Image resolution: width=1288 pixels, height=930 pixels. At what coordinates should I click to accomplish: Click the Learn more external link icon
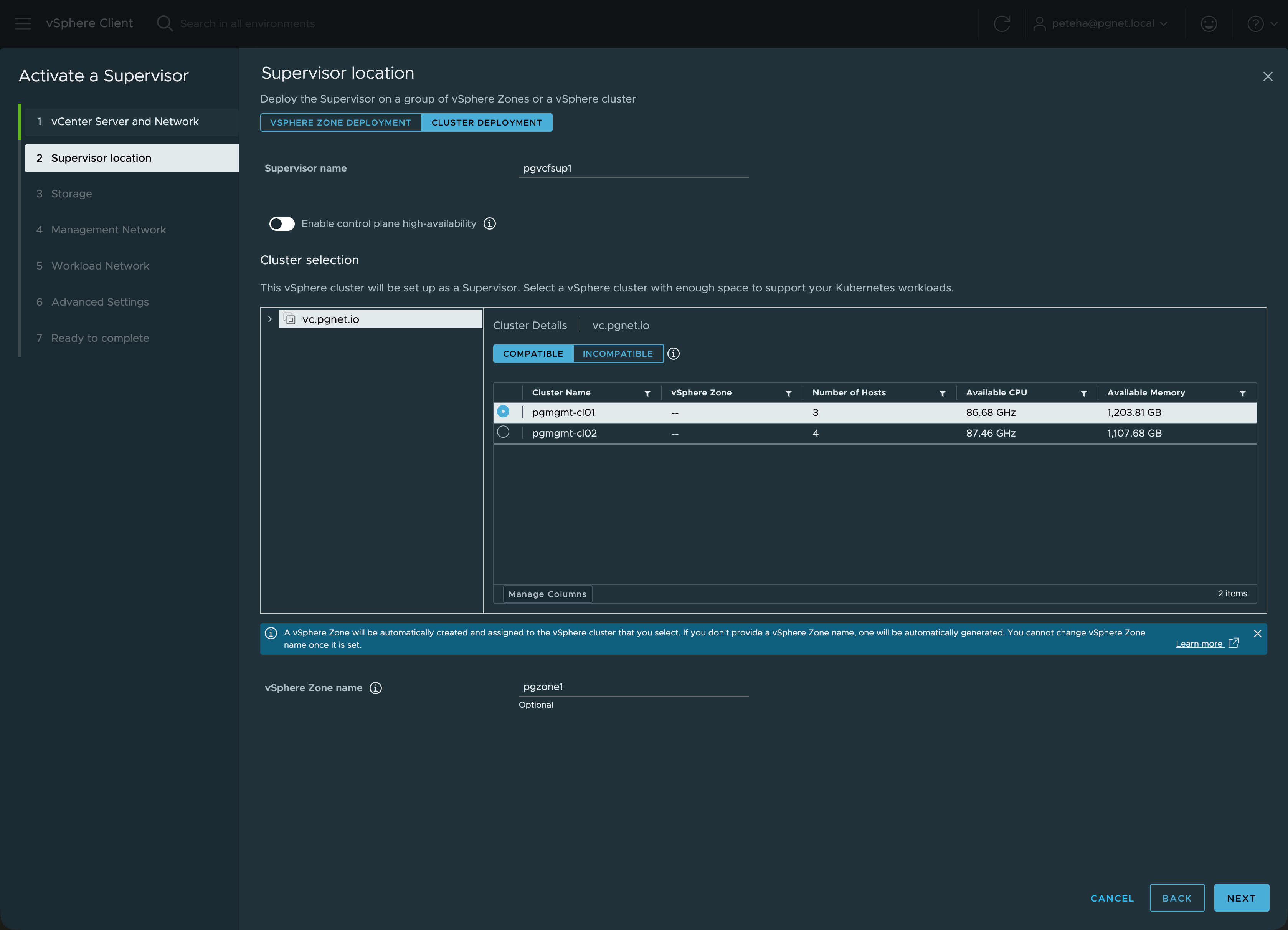click(x=1234, y=643)
